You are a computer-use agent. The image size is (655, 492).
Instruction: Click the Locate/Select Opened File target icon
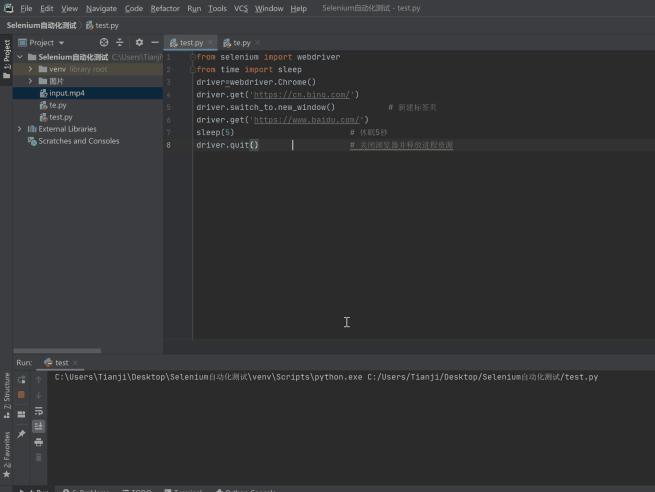[x=104, y=43]
